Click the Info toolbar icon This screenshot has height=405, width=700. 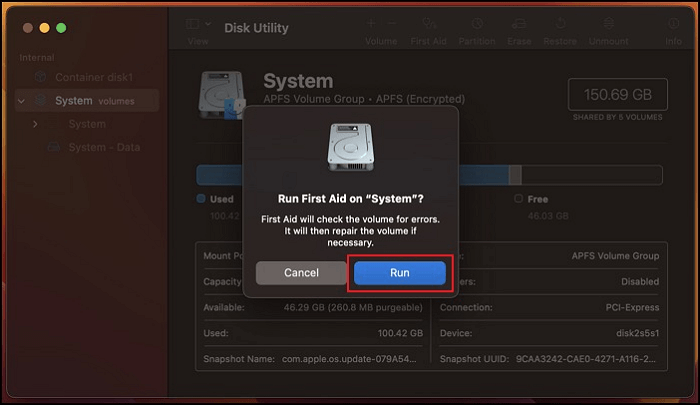point(674,23)
